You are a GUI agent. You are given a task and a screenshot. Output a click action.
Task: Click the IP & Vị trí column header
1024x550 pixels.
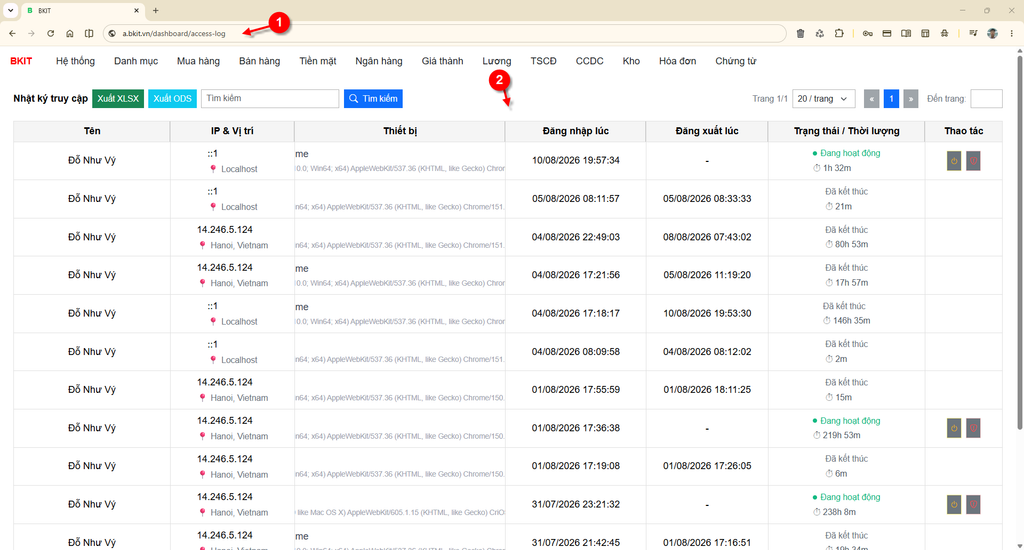pos(232,131)
